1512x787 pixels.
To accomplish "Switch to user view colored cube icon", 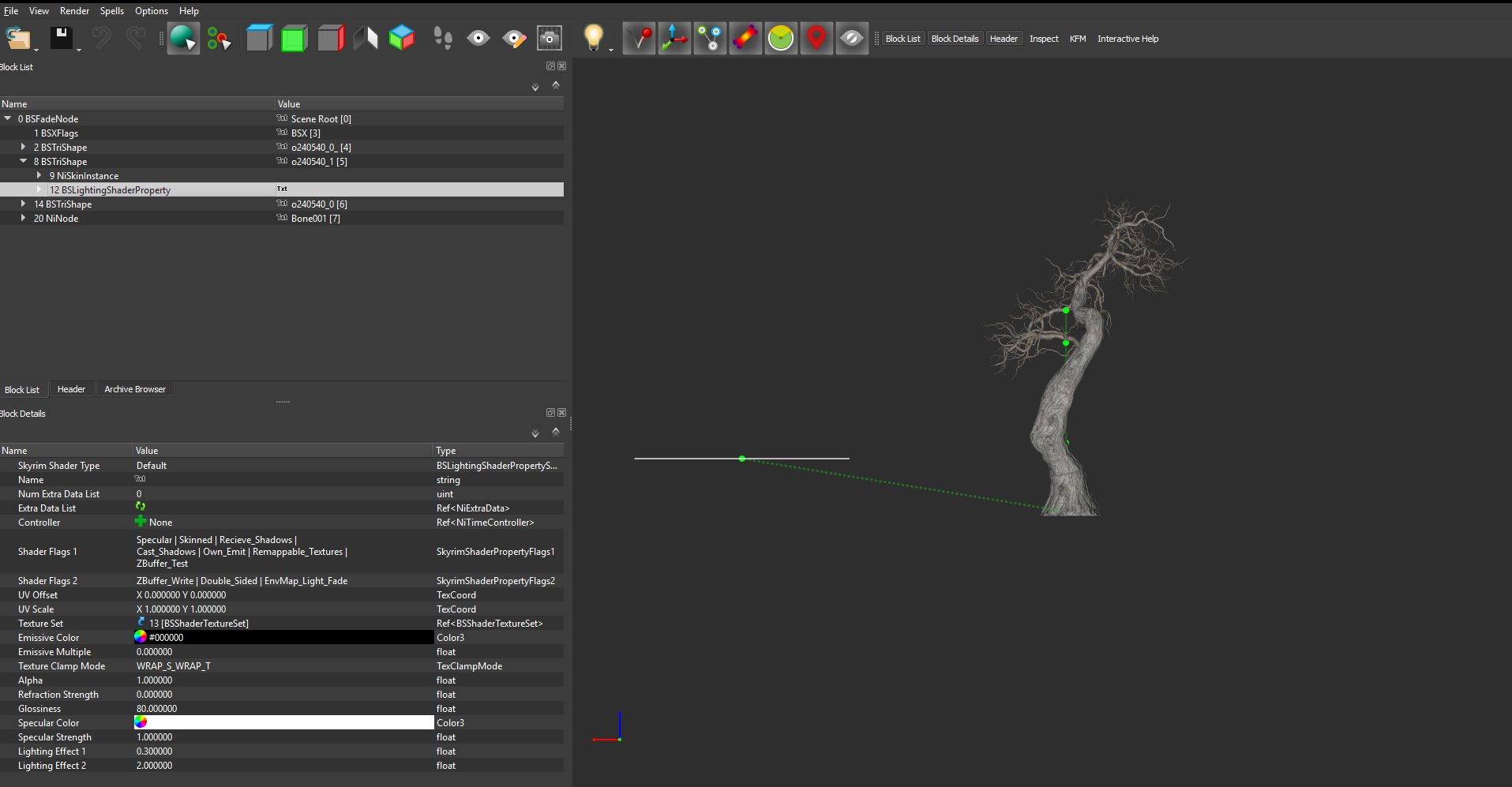I will pos(402,38).
